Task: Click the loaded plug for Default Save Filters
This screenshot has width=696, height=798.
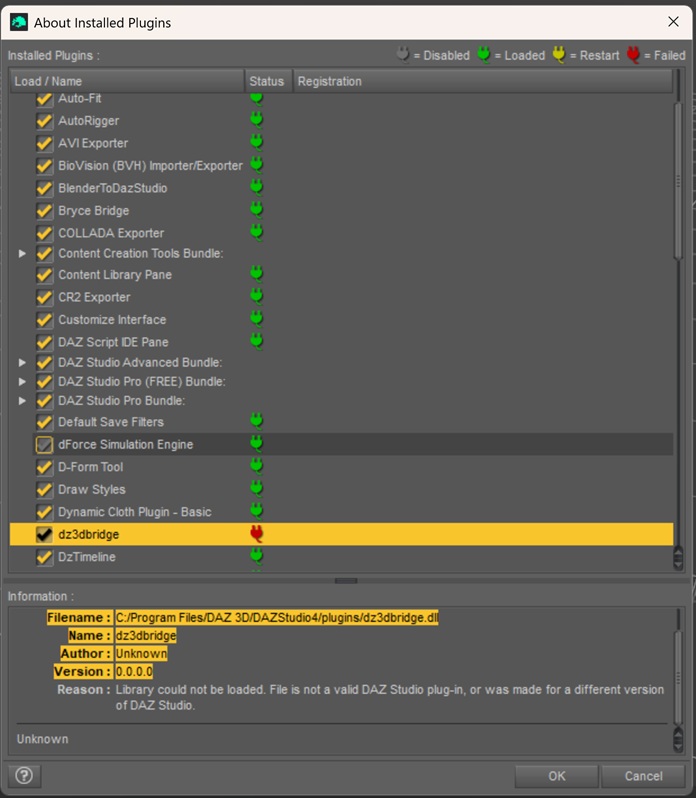Action: [x=256, y=421]
